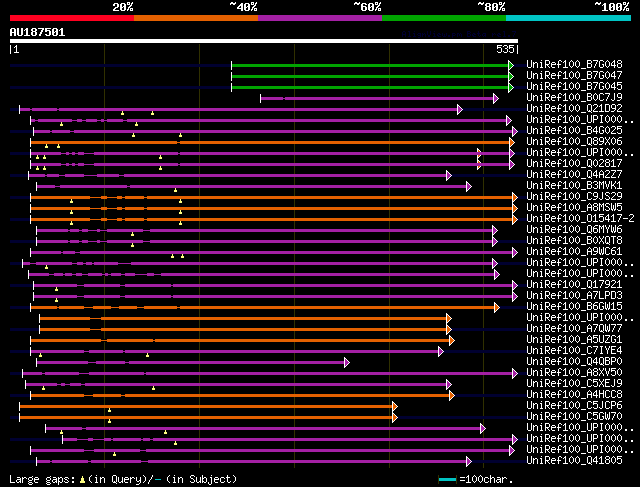This screenshot has height=487, width=640.
Task: Select the UniRef100_A8MSW5 label
Action: pos(574,208)
